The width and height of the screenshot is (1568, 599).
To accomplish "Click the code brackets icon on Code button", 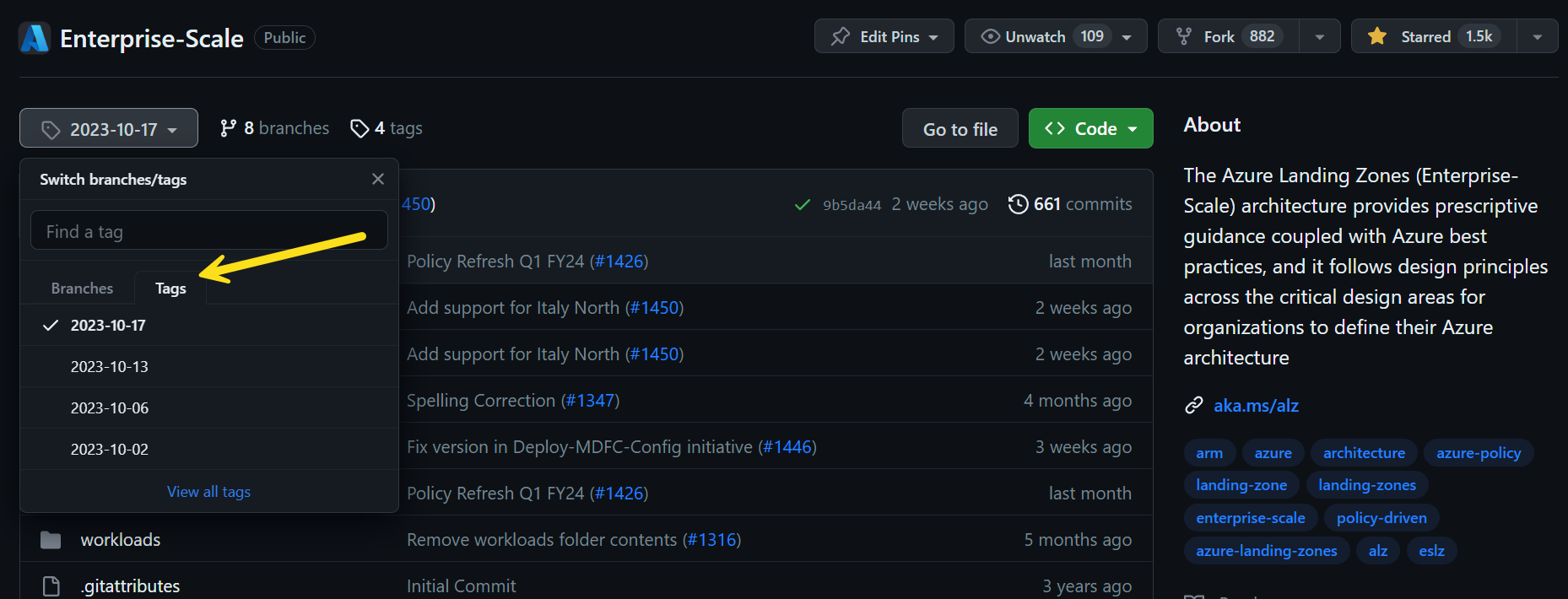I will click(x=1055, y=128).
